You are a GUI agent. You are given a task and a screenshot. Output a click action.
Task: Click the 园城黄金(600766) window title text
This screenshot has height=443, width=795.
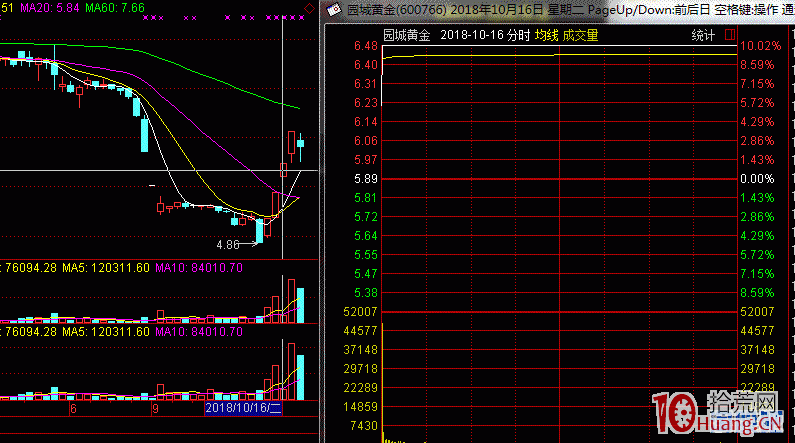[x=397, y=10]
